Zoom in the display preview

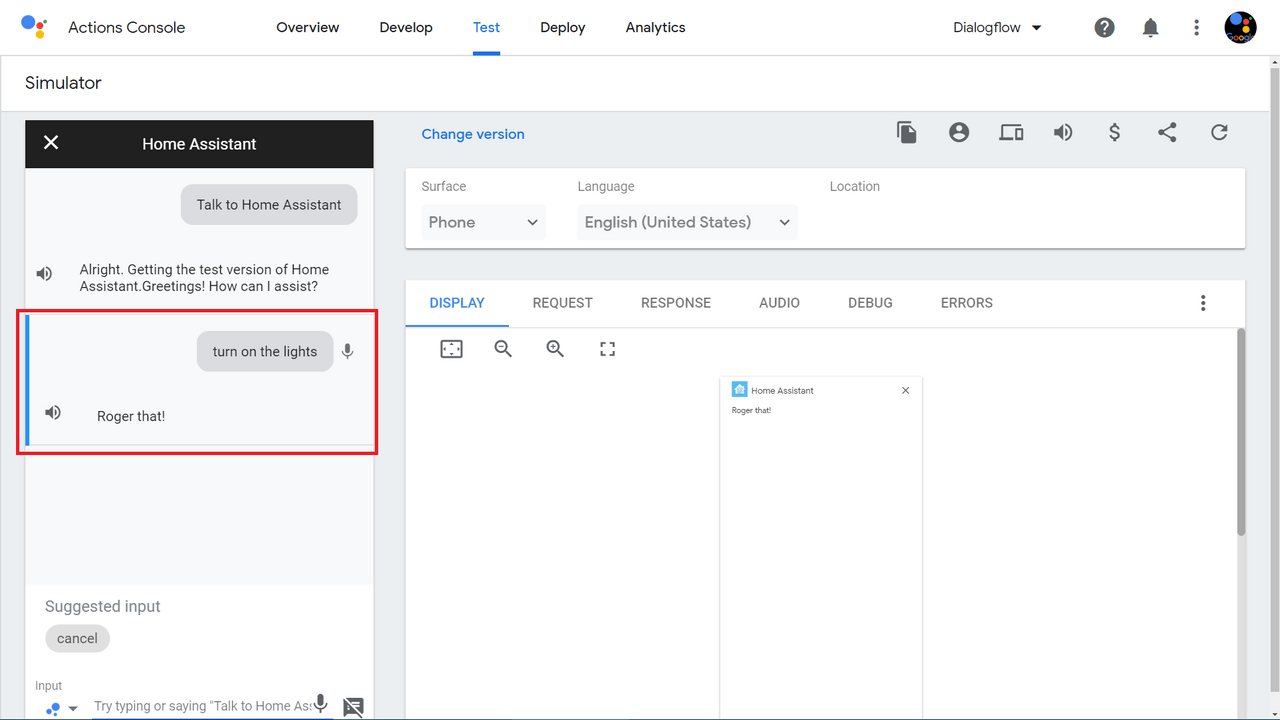point(555,349)
